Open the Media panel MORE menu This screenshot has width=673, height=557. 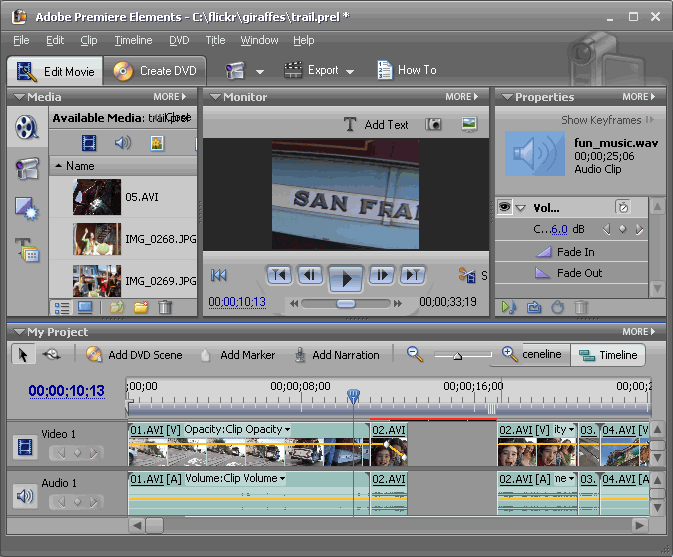pyautogui.click(x=170, y=97)
